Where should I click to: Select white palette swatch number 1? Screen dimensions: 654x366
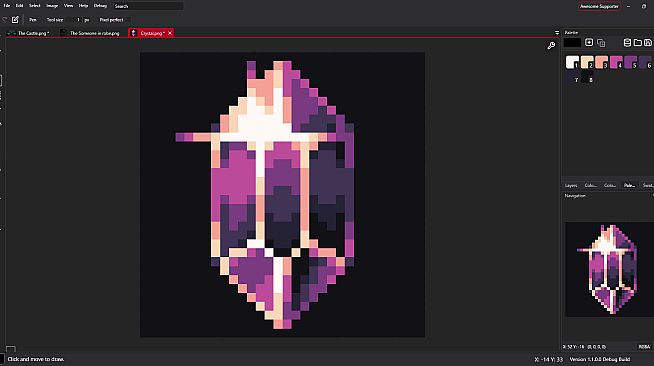click(x=572, y=62)
